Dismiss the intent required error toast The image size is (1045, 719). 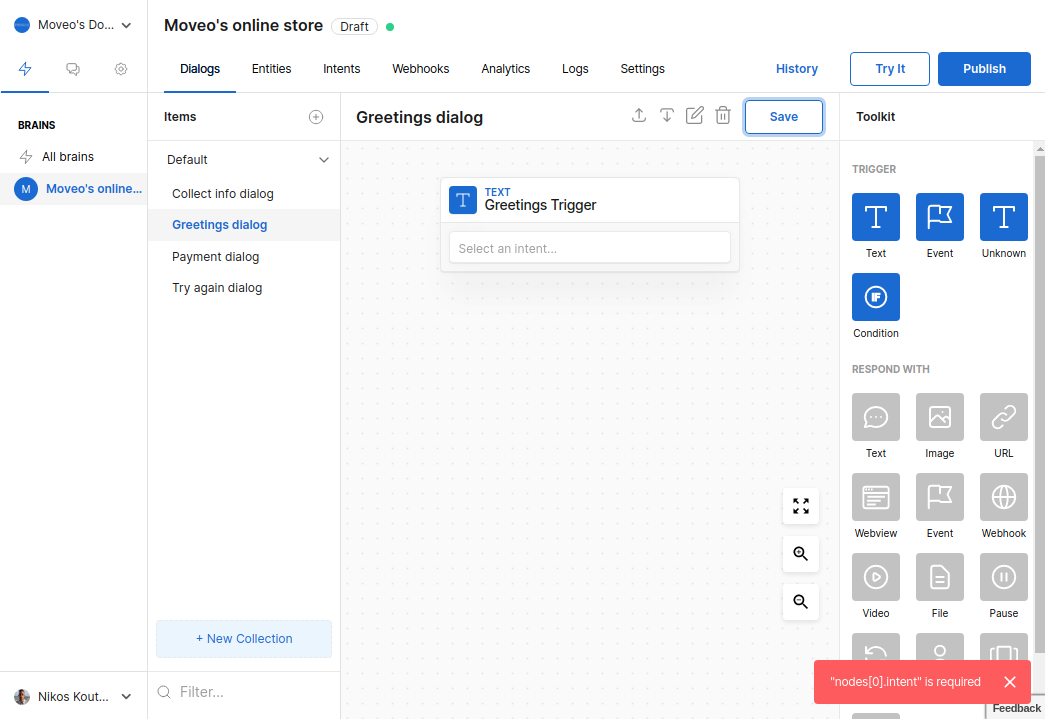1010,682
